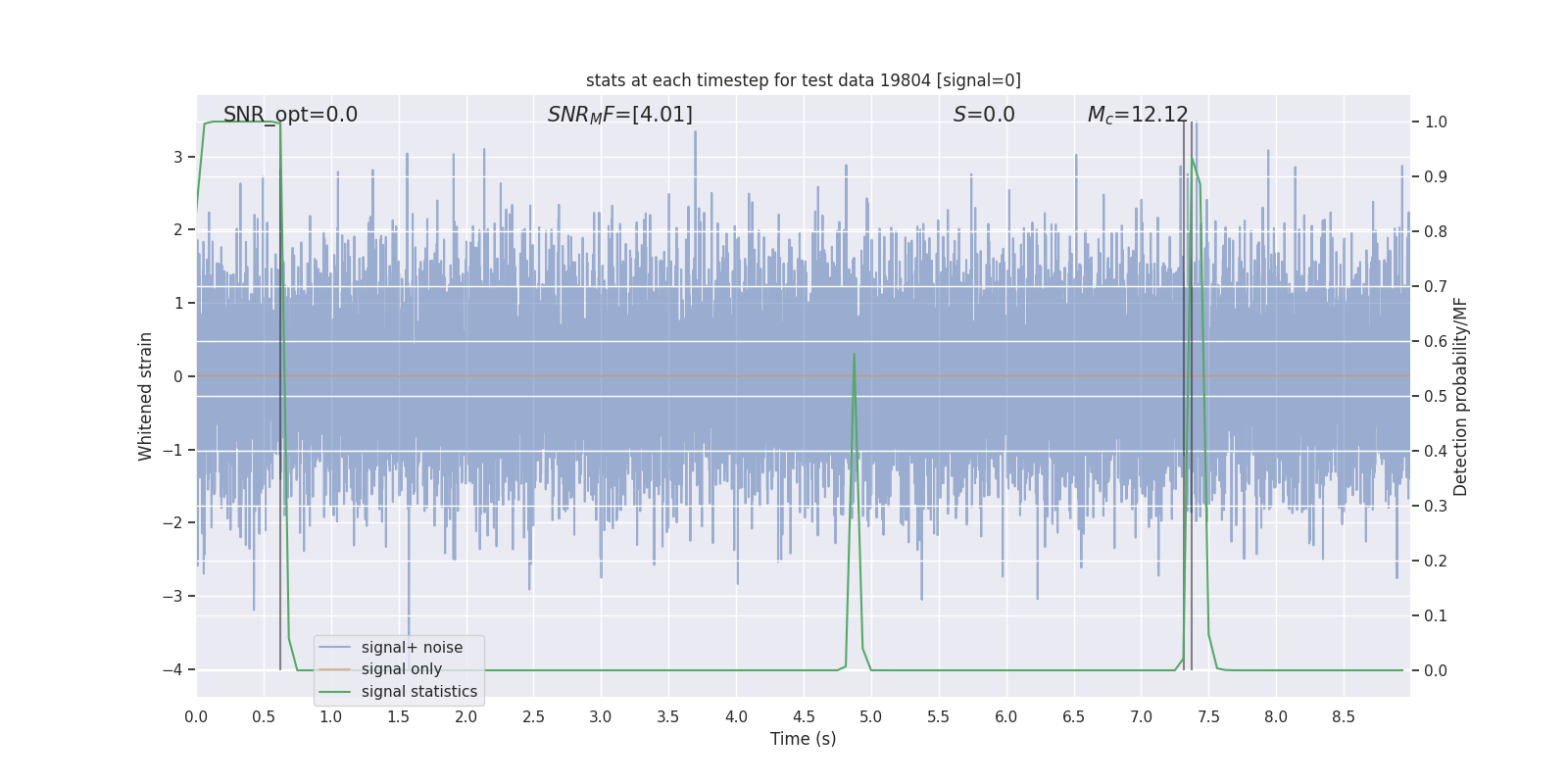Click the blue line swatch in legend
The image size is (1568, 784).
[x=335, y=648]
